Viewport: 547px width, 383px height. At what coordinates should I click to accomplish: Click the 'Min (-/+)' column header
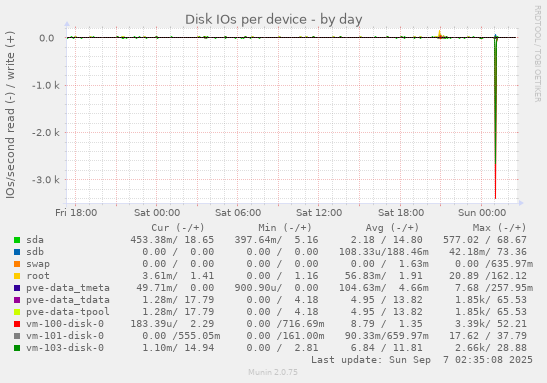click(285, 228)
